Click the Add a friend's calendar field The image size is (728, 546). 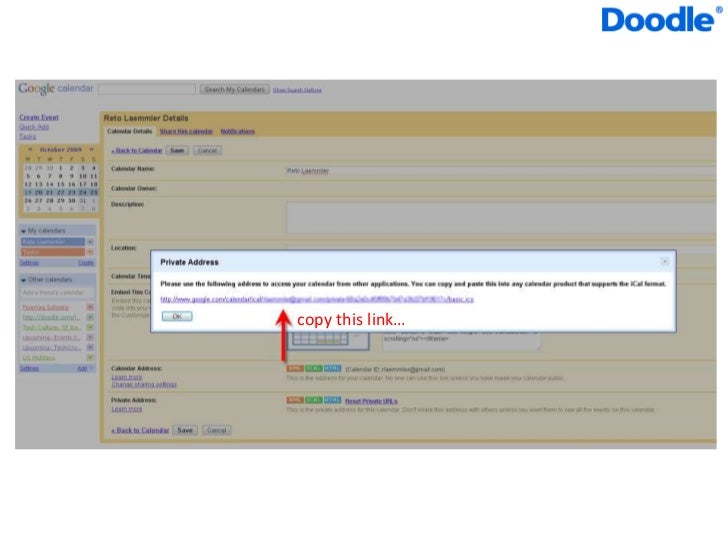coord(57,293)
